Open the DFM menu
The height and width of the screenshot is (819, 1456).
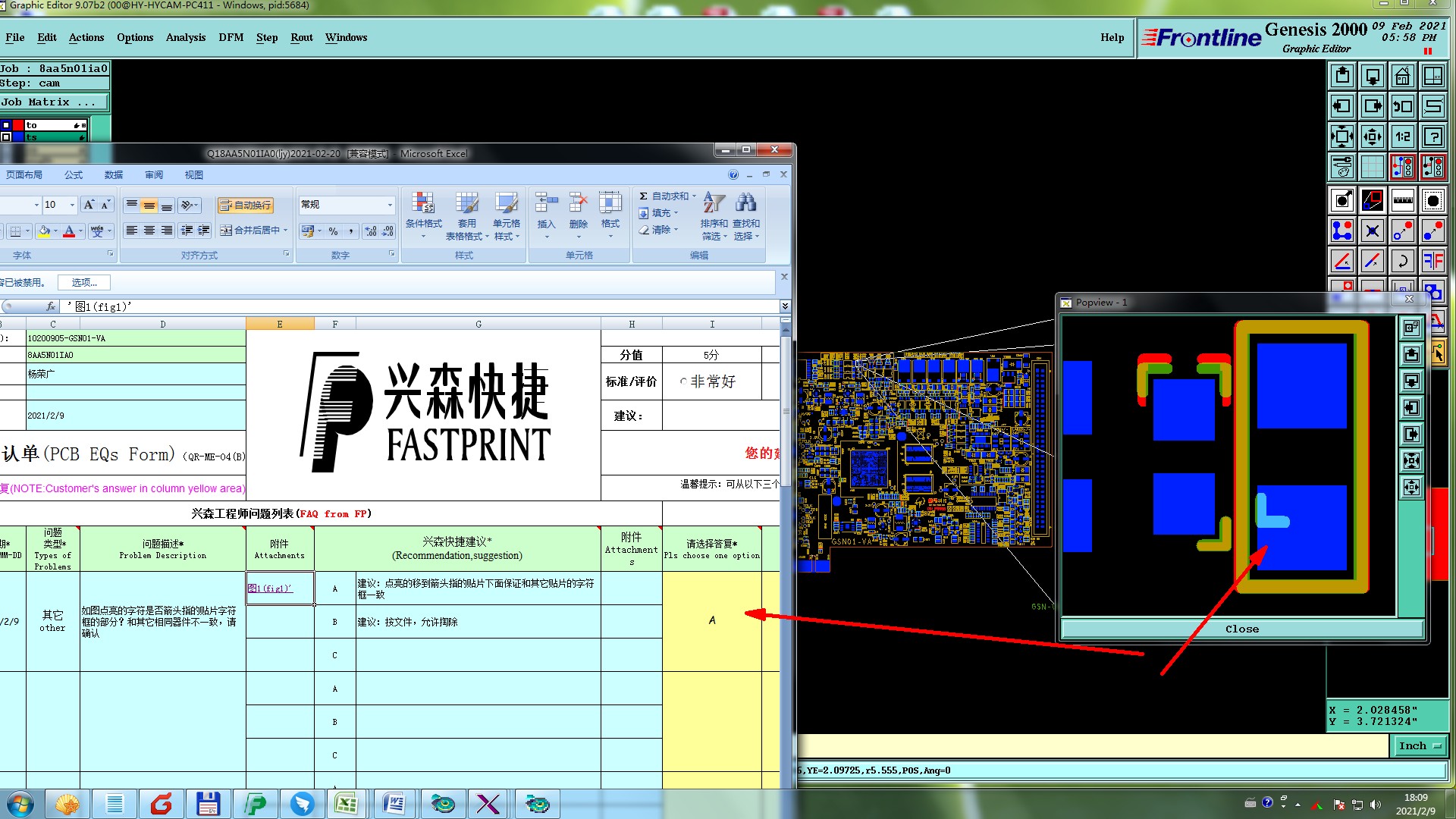point(231,37)
